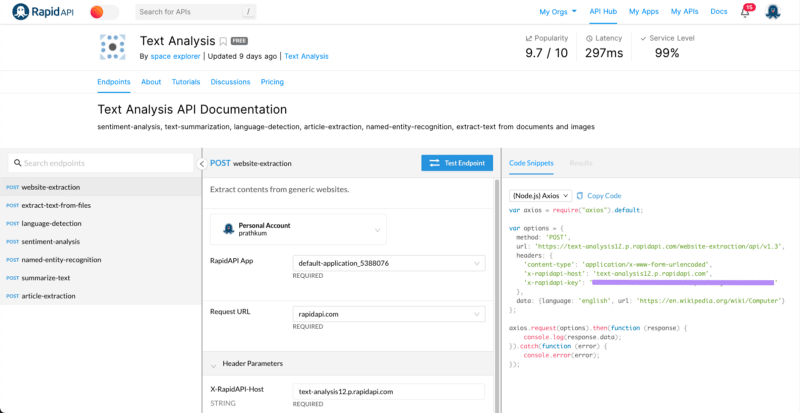Click the Text Analysis API logo
This screenshot has width=800, height=413.
tap(113, 46)
